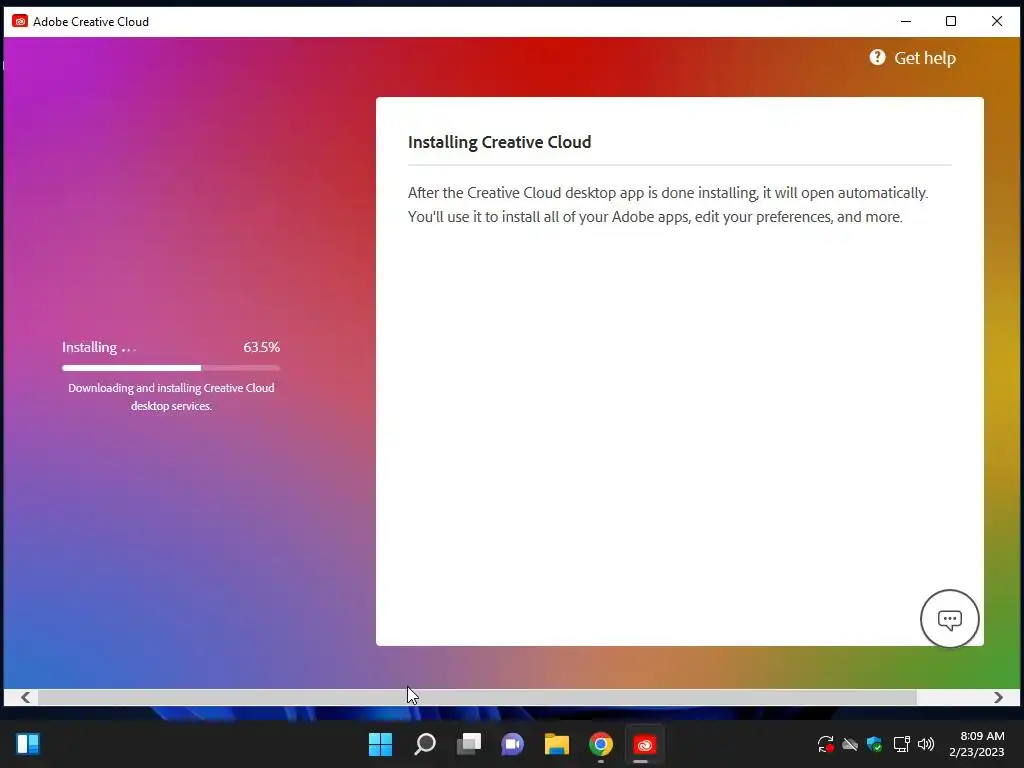The height and width of the screenshot is (768, 1024).
Task: Open the network tray icon
Action: click(x=901, y=744)
